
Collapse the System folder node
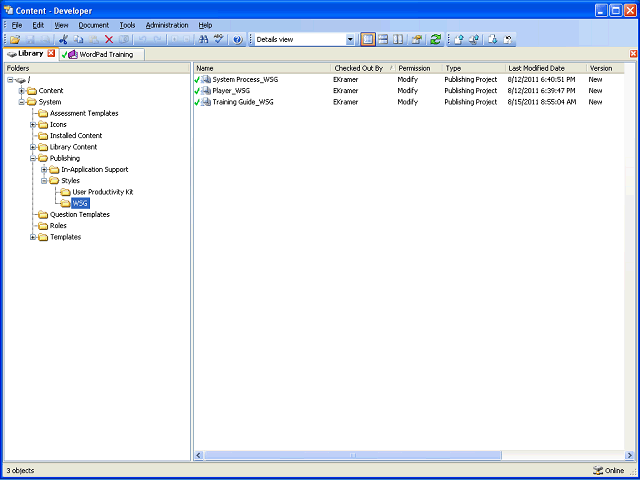(22, 102)
